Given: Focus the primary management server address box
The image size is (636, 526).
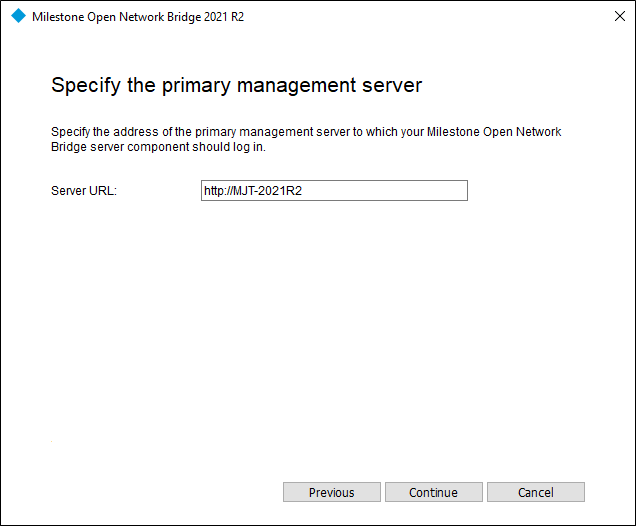Looking at the screenshot, I should click(x=334, y=190).
